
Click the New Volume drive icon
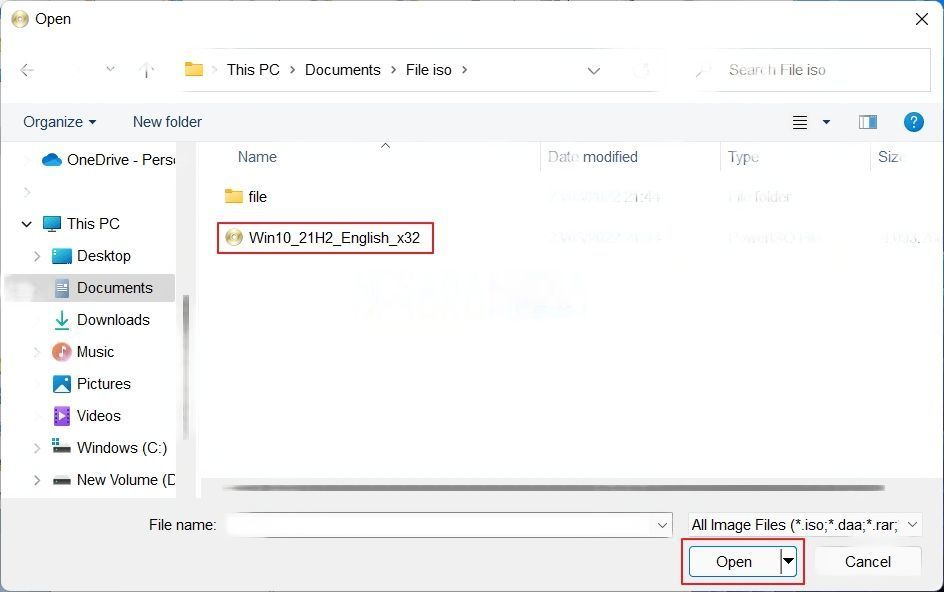61,481
